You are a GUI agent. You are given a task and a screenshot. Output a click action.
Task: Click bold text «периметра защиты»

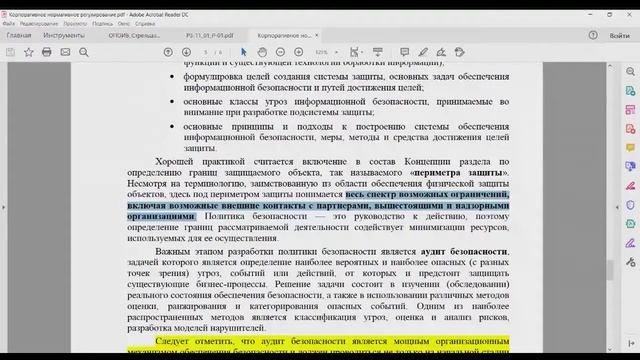[458, 172]
